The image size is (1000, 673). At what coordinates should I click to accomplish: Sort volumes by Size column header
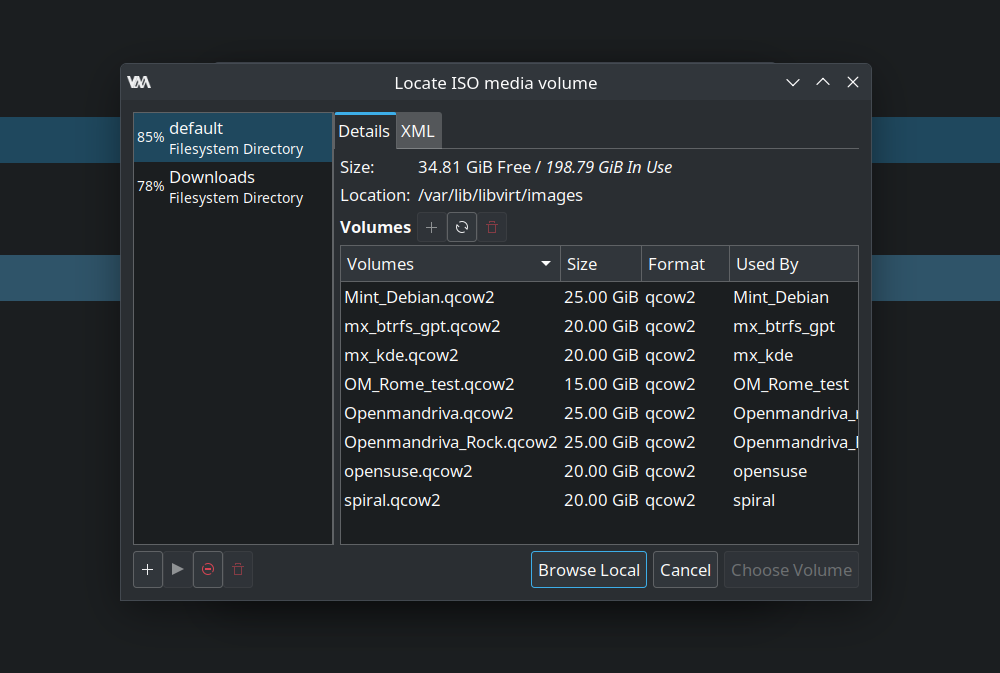point(601,263)
